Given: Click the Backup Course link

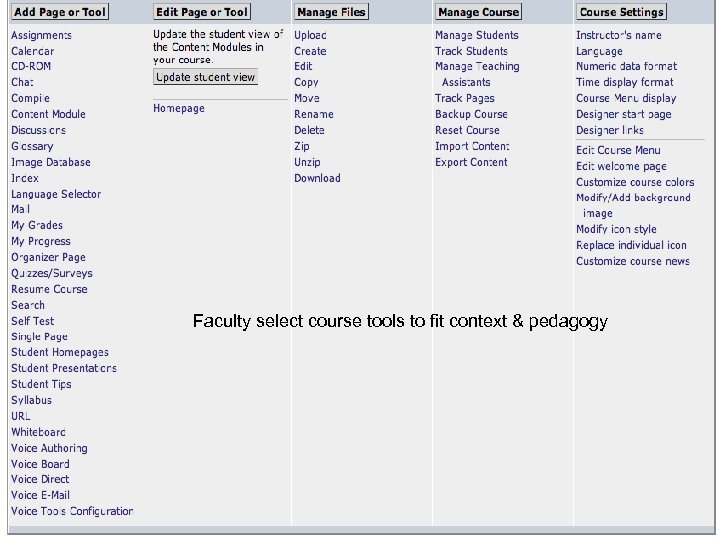Looking at the screenshot, I should click(471, 114).
